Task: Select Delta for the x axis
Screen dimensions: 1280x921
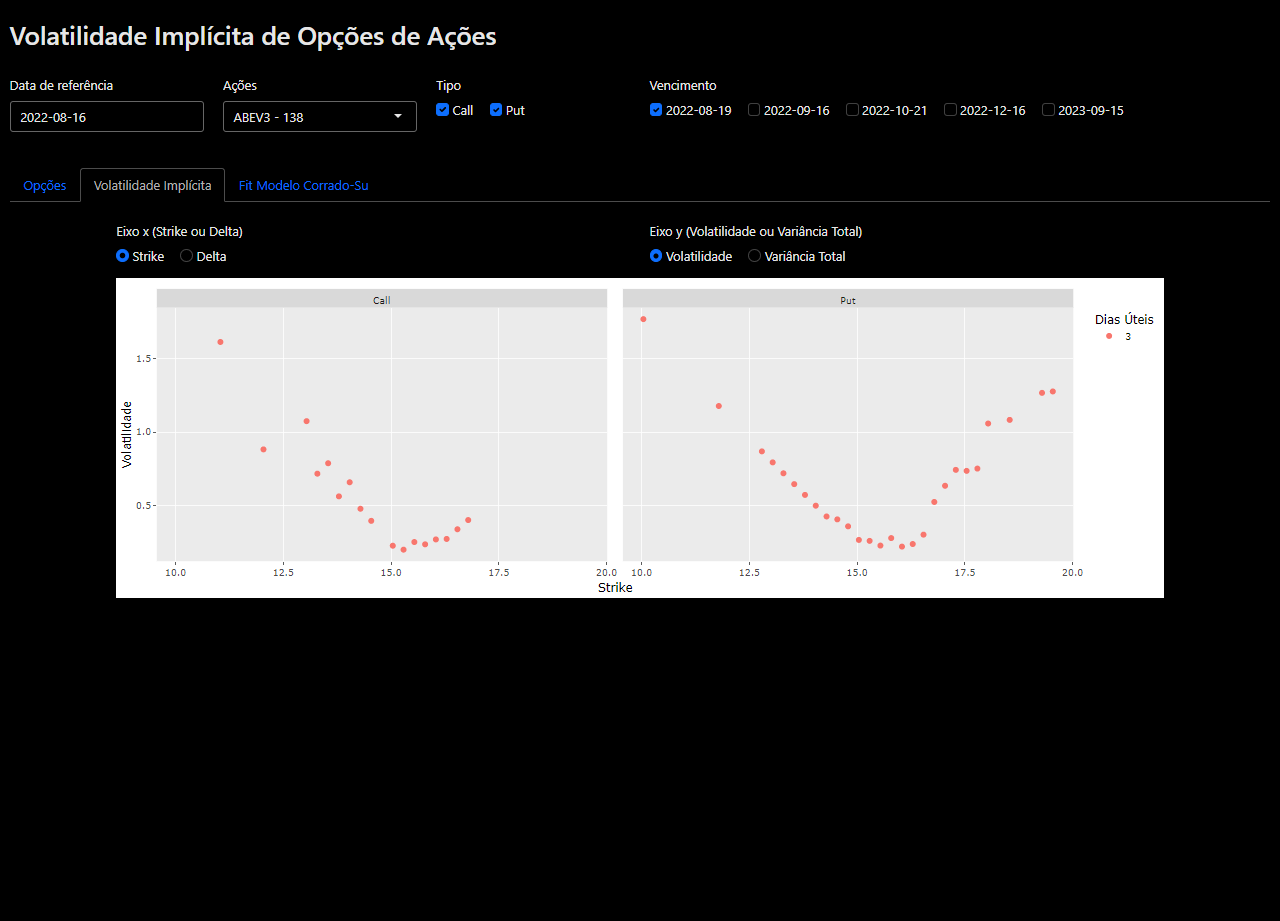Action: (187, 256)
